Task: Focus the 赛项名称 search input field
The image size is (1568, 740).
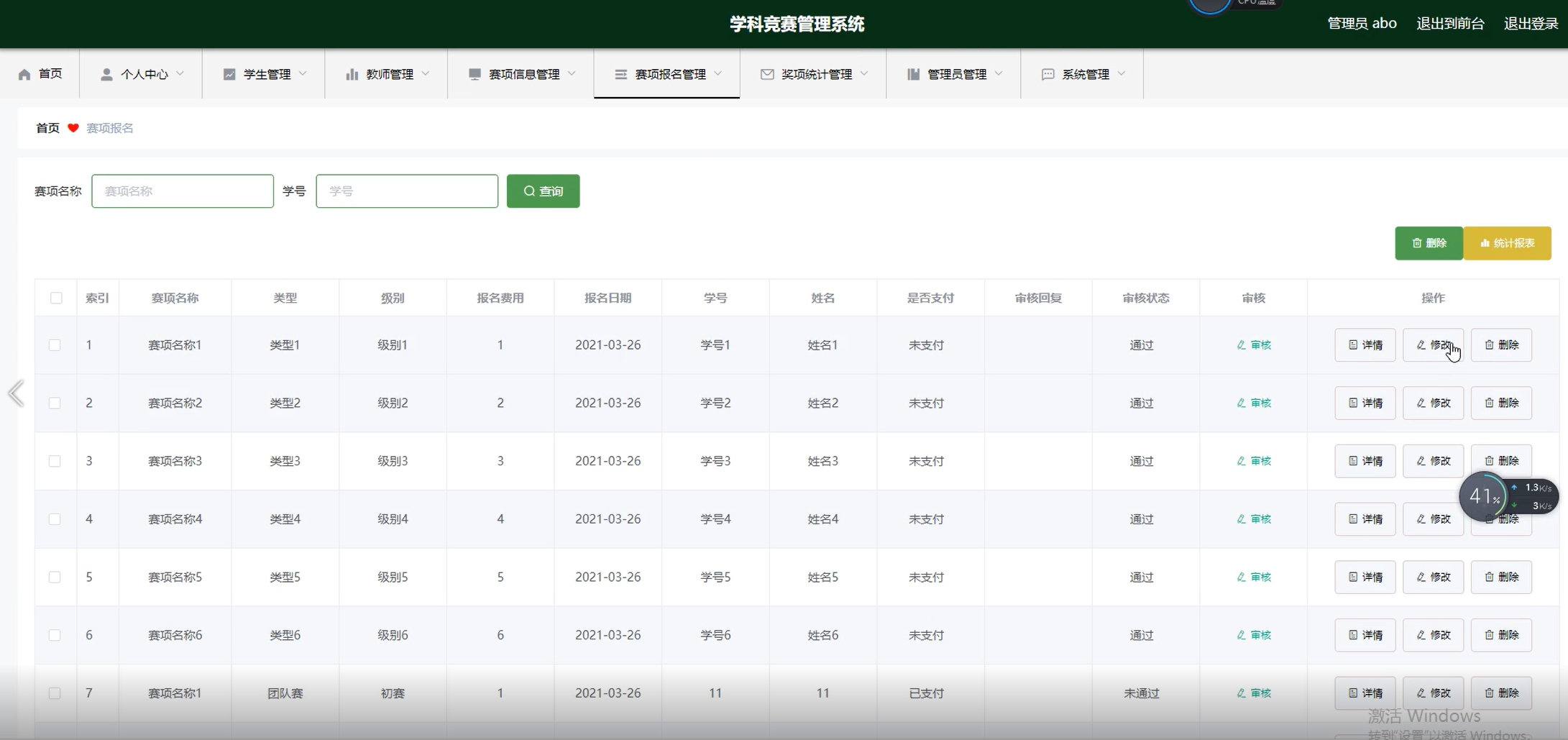Action: tap(183, 191)
